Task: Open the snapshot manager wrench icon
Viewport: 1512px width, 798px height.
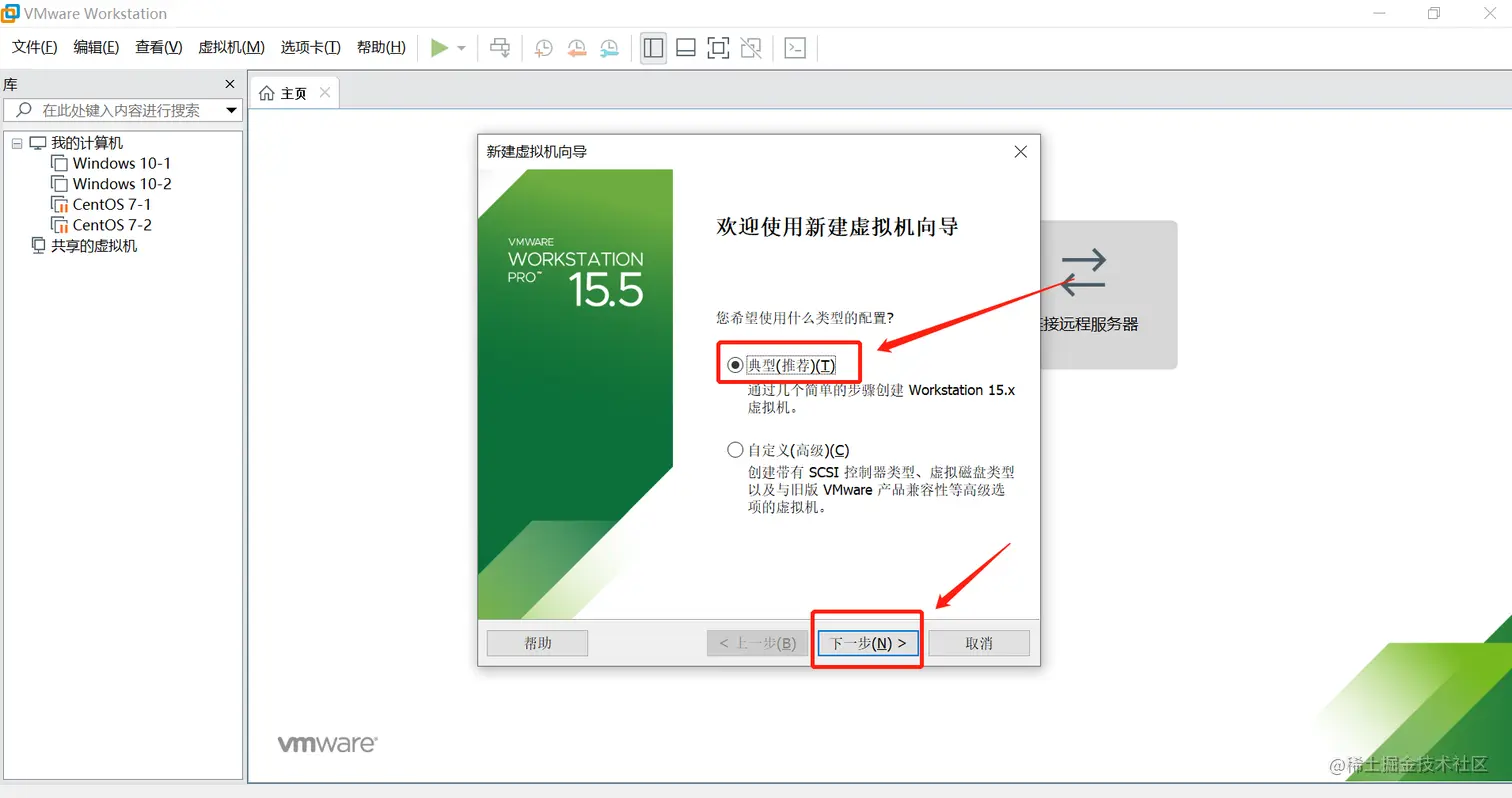Action: [x=609, y=47]
